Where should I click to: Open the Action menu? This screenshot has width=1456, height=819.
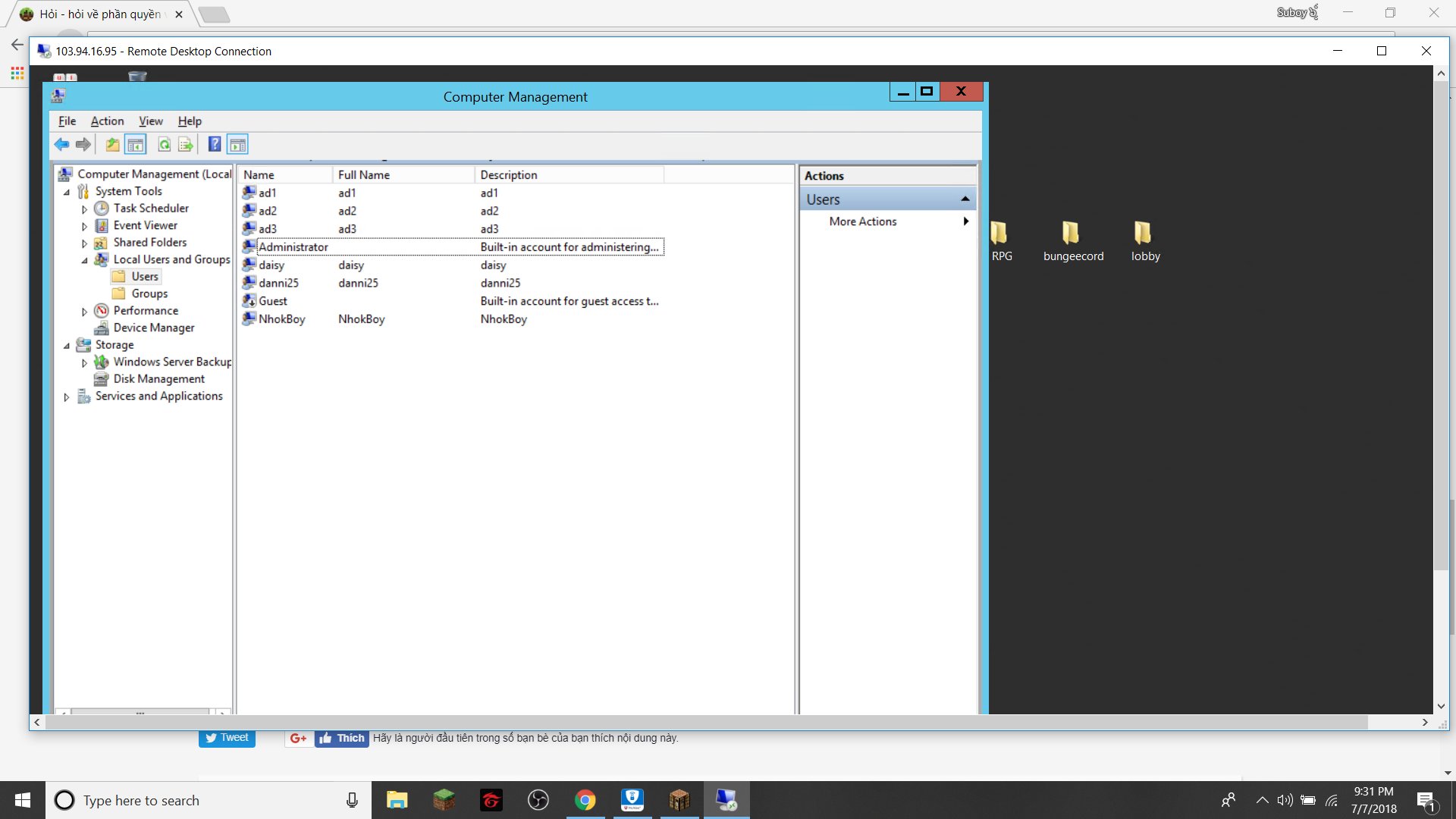[107, 121]
